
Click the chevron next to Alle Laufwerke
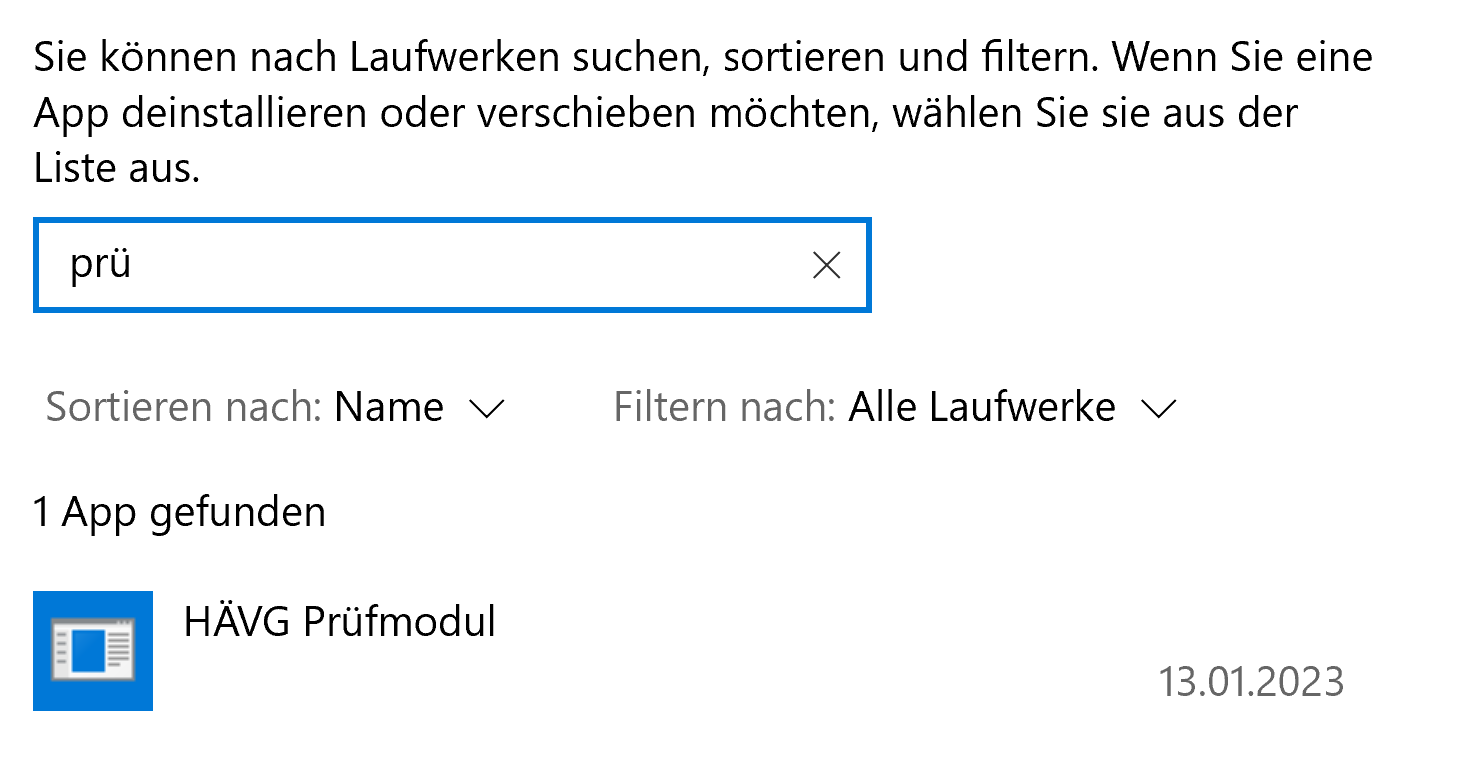coord(1160,408)
